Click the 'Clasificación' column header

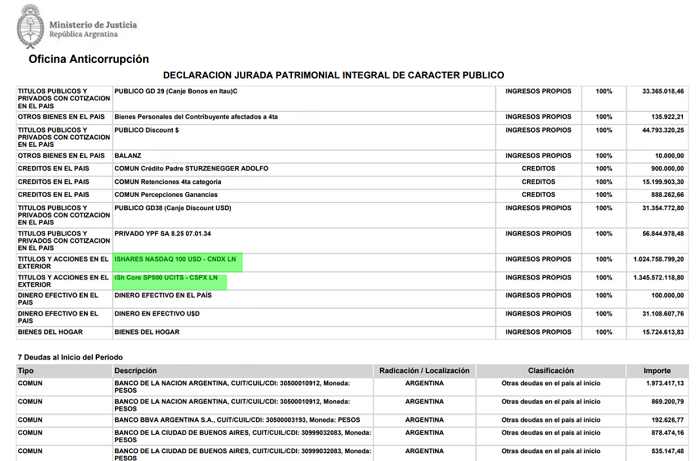(x=550, y=371)
